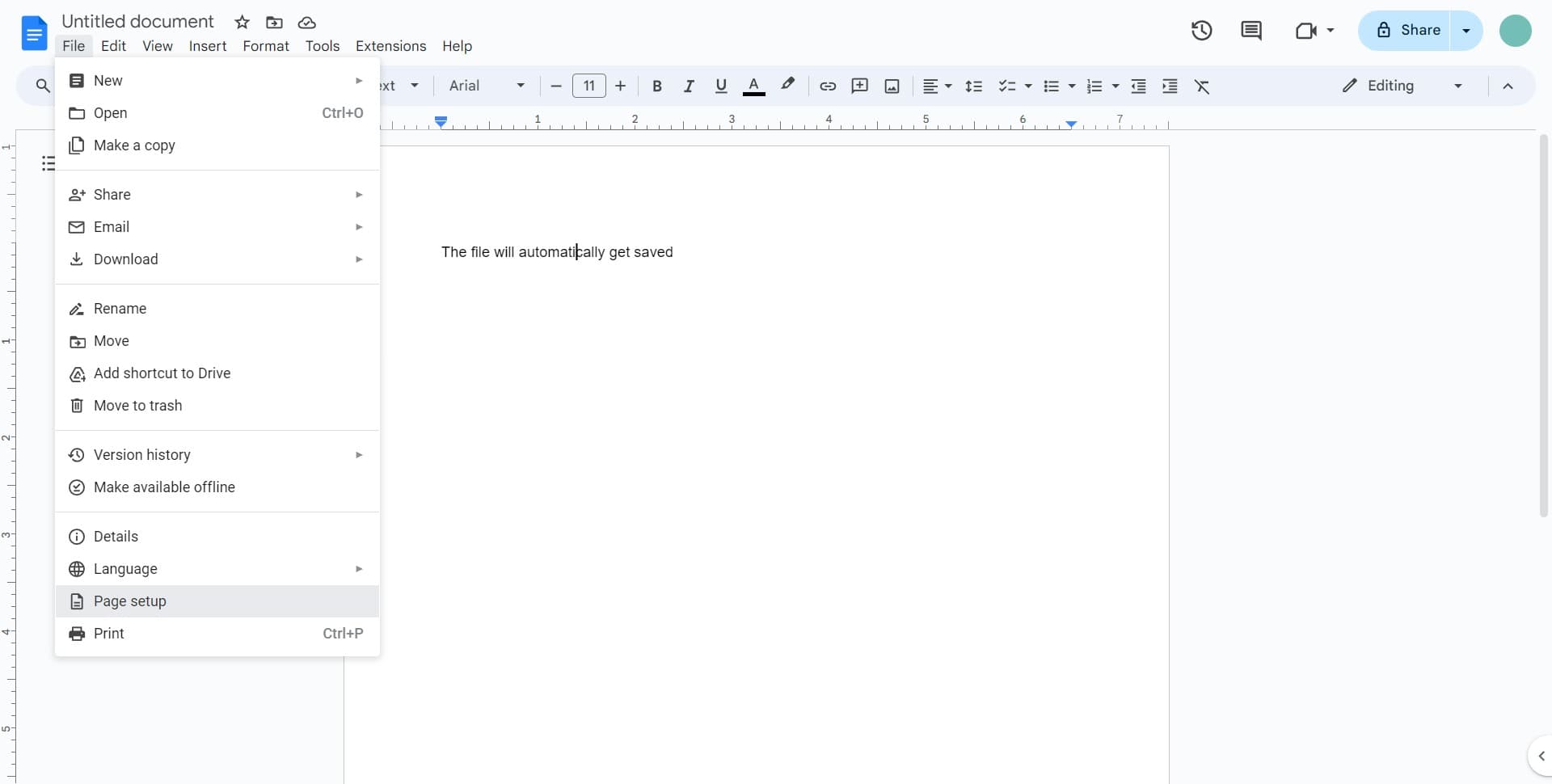Open the Editing mode dropdown
The width and height of the screenshot is (1552, 784).
(x=1402, y=86)
